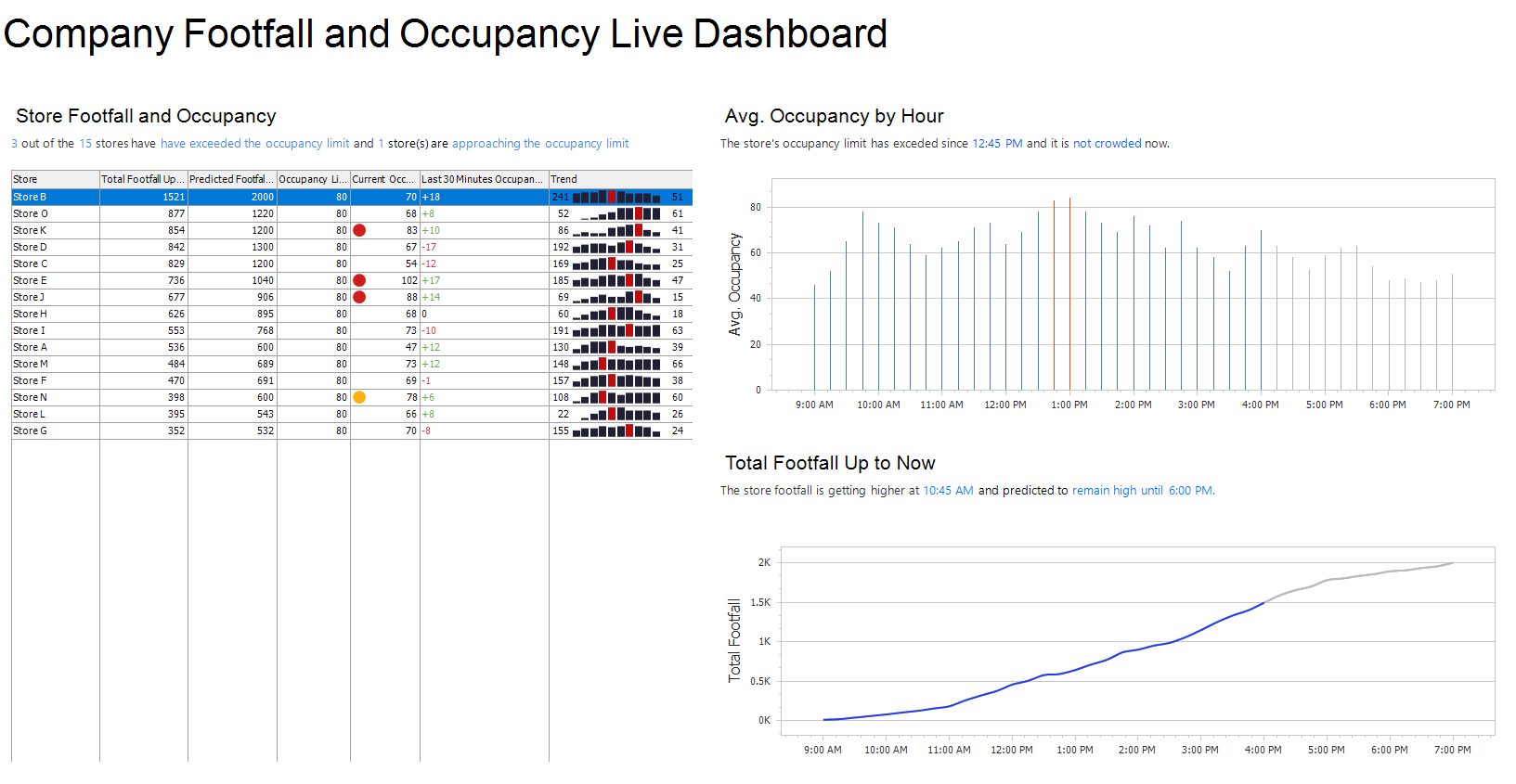Click the '6:00 PM.' highlighted prediction time
1516x784 pixels.
coord(1192,491)
